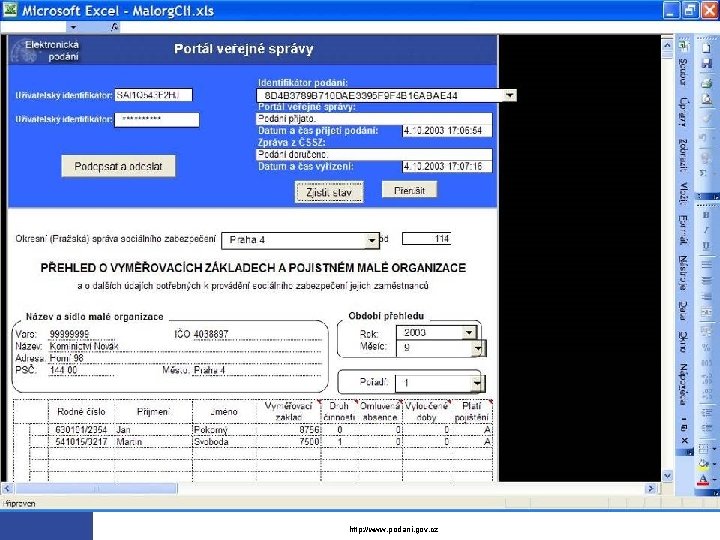
Task: Click the Zjistit stav button
Action: [329, 192]
